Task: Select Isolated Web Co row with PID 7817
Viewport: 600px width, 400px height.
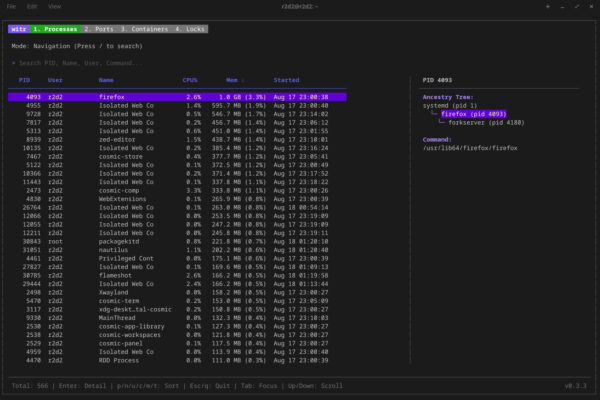Action: [177, 122]
